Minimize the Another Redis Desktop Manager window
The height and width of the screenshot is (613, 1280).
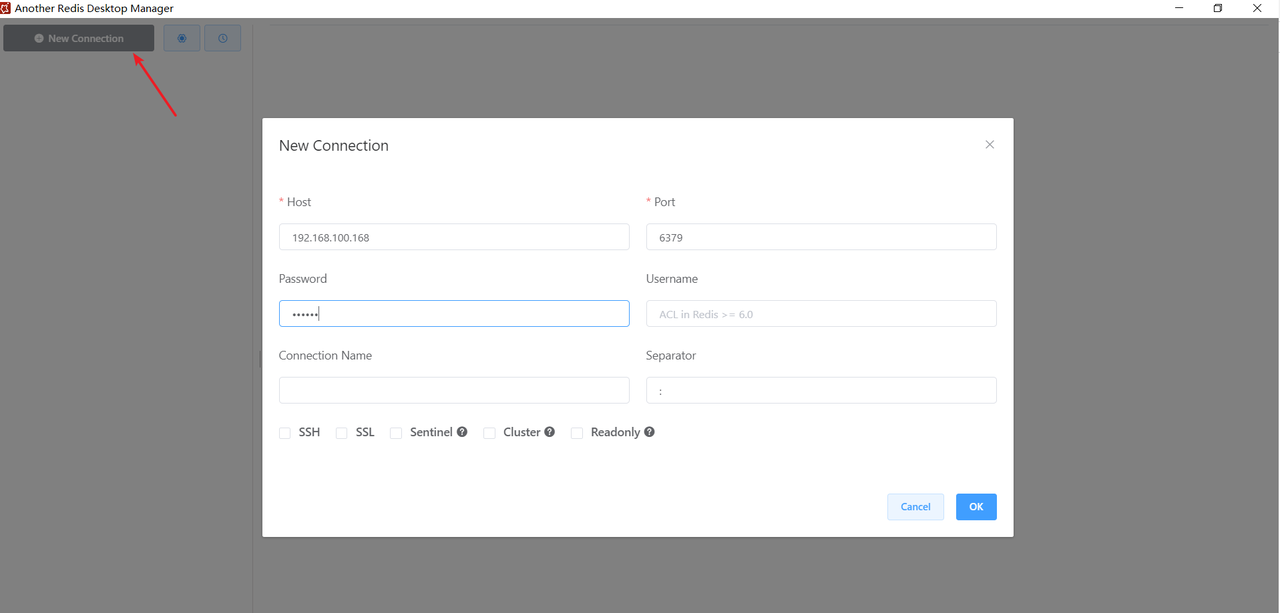[x=1178, y=8]
